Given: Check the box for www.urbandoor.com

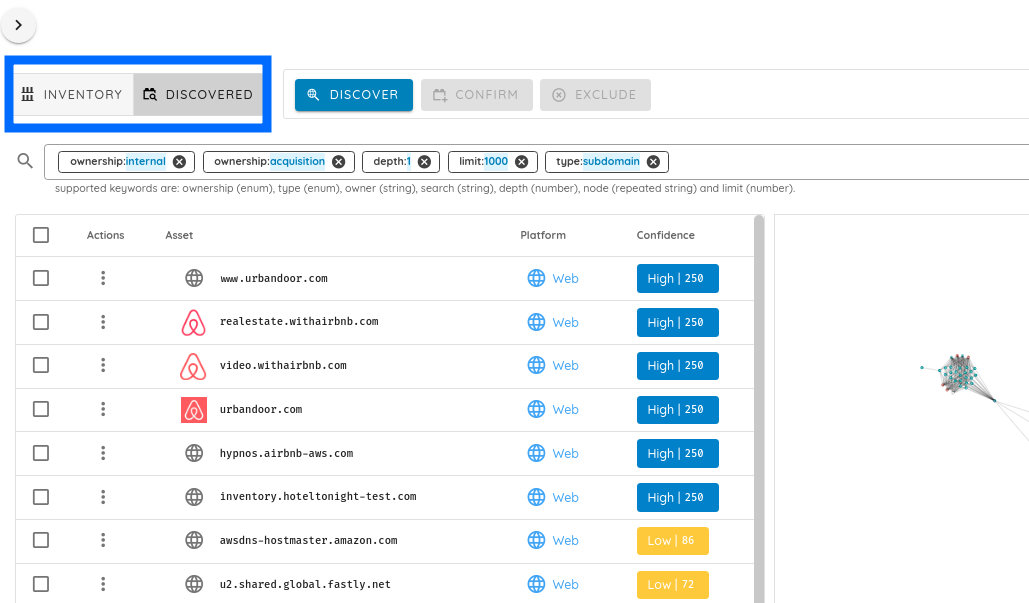Looking at the screenshot, I should [41, 278].
